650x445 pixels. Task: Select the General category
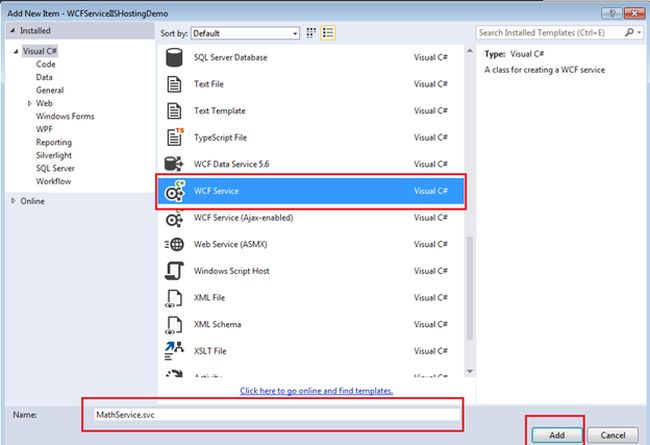[x=50, y=90]
